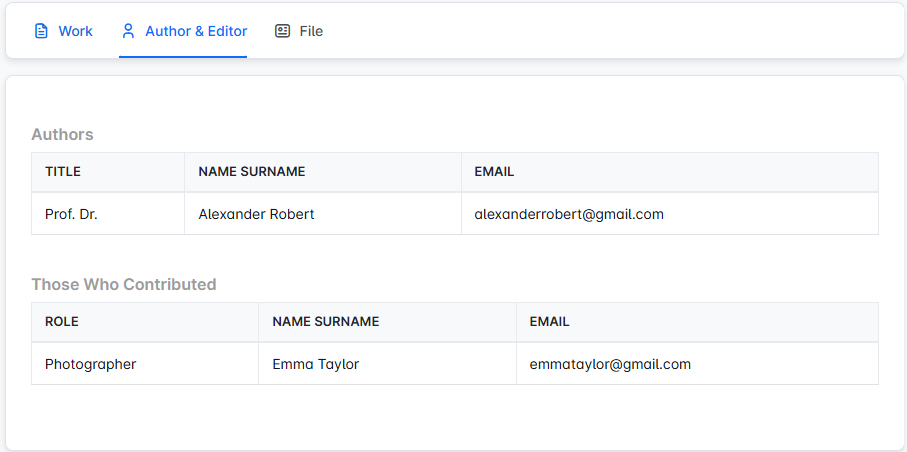
Task: Click the person icon beside Author & Editor
Action: [x=128, y=31]
